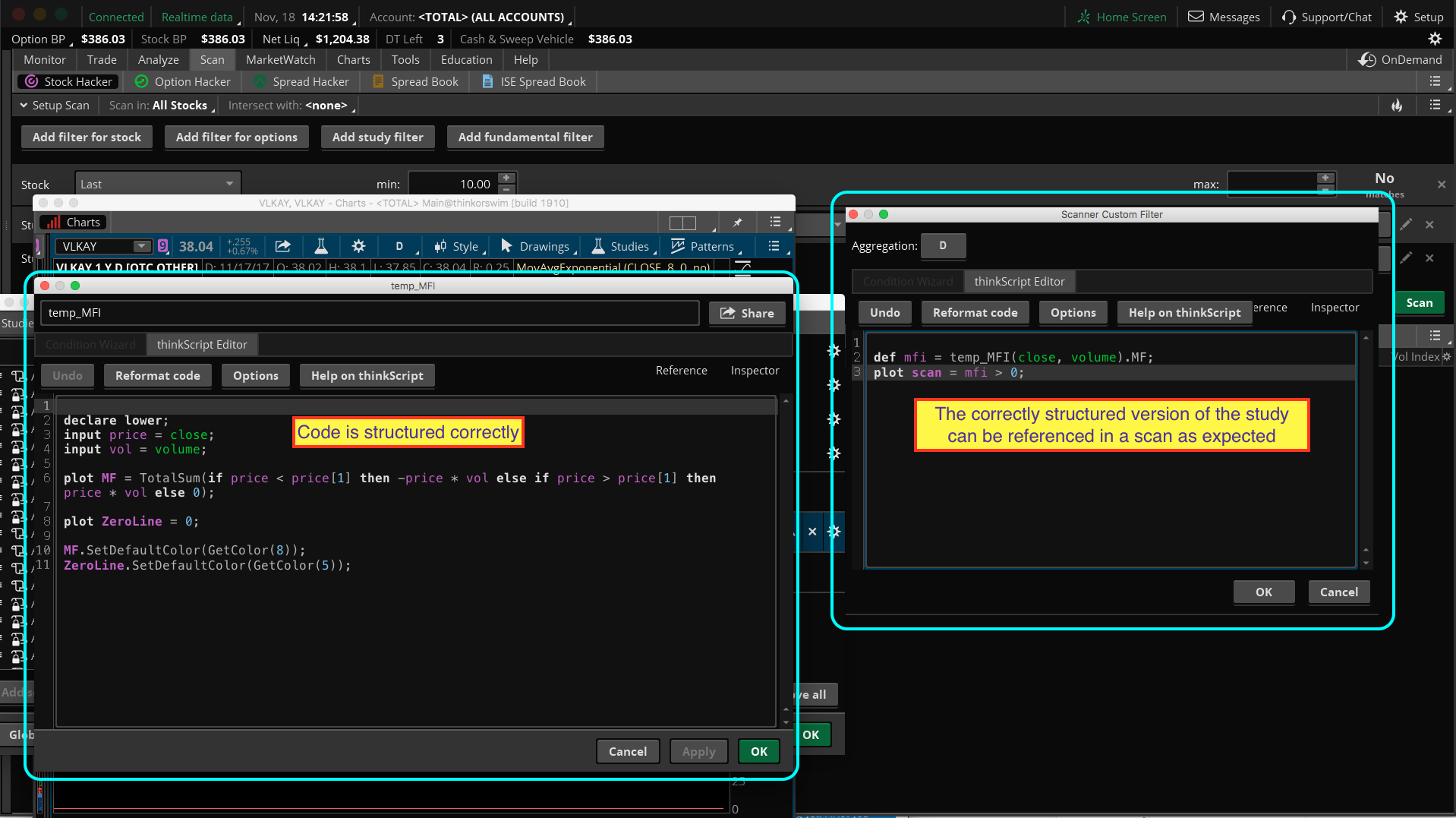Click the temp_MFI study name field
The width and height of the screenshot is (1456, 818).
point(370,312)
